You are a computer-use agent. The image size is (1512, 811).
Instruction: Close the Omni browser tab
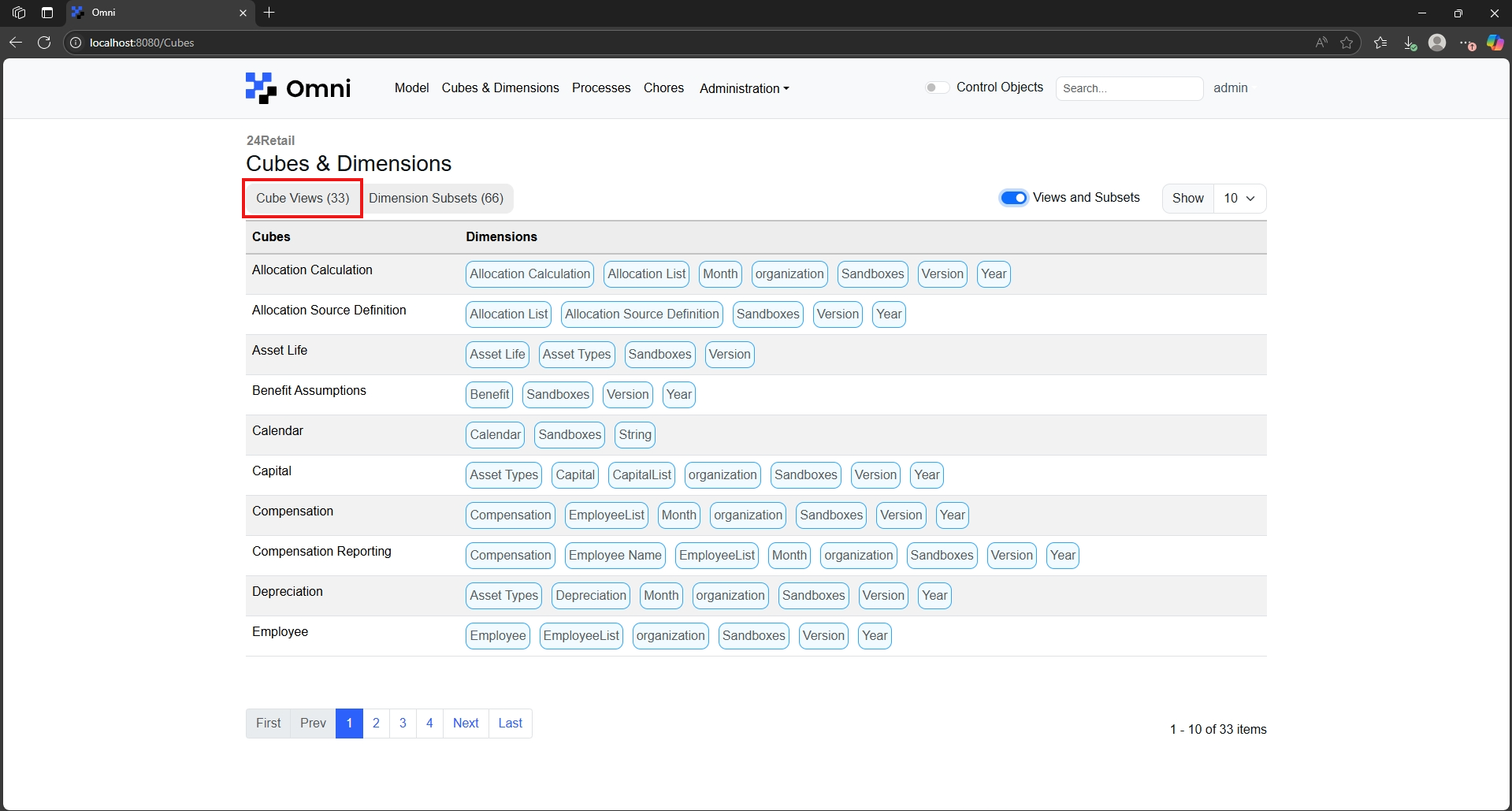pyautogui.click(x=243, y=13)
